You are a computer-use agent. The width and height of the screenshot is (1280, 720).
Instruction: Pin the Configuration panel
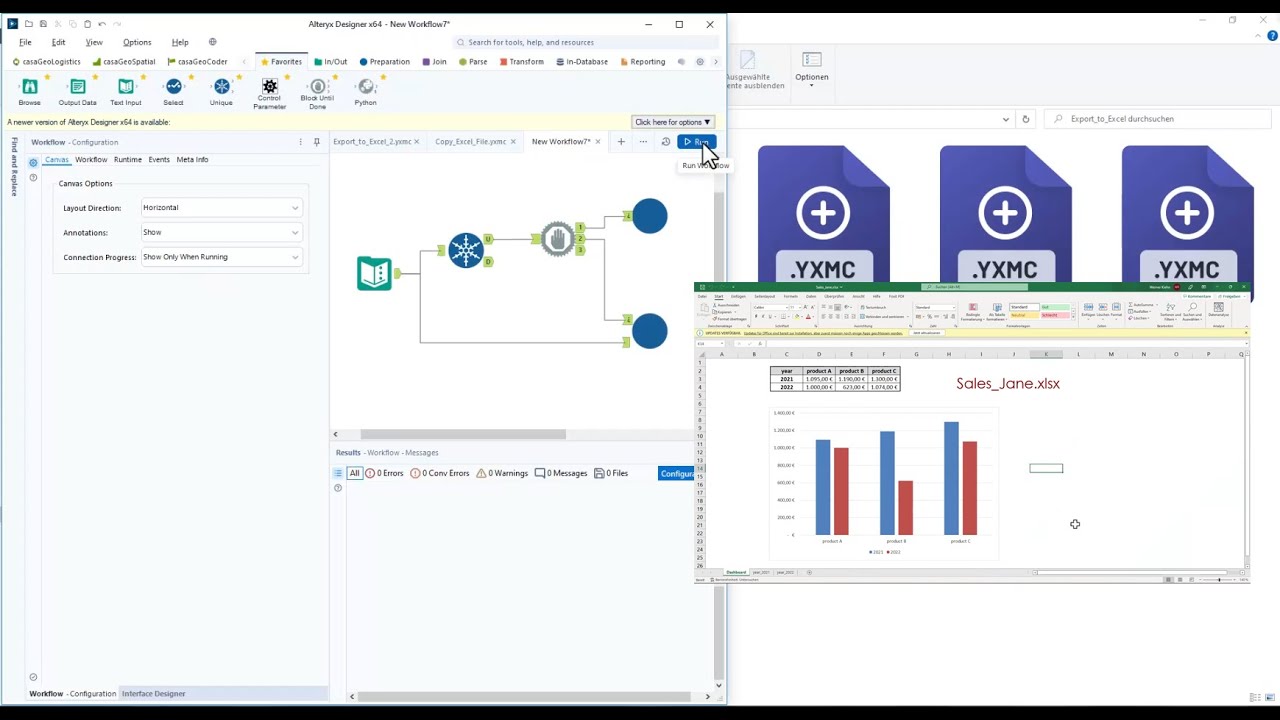tap(316, 142)
